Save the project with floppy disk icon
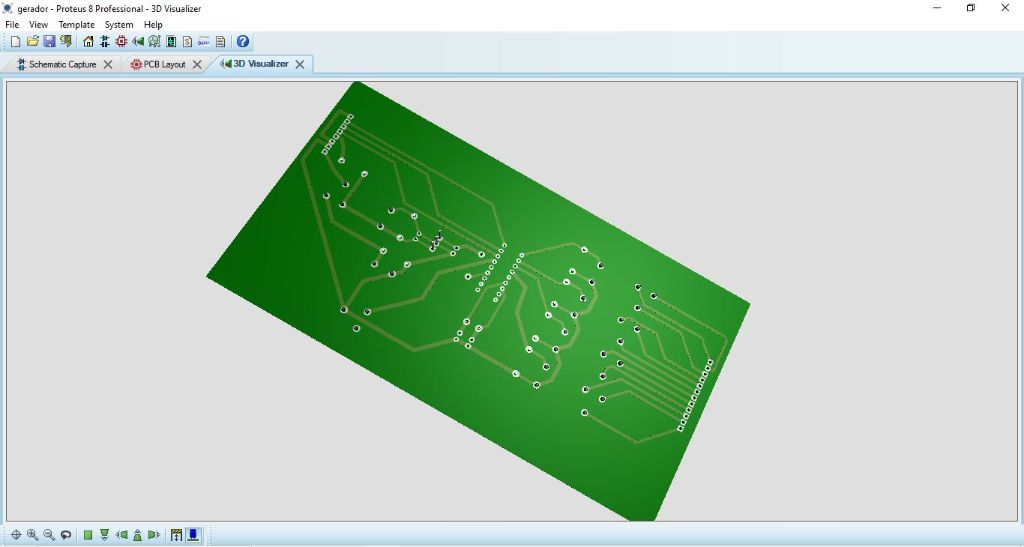 coord(49,42)
